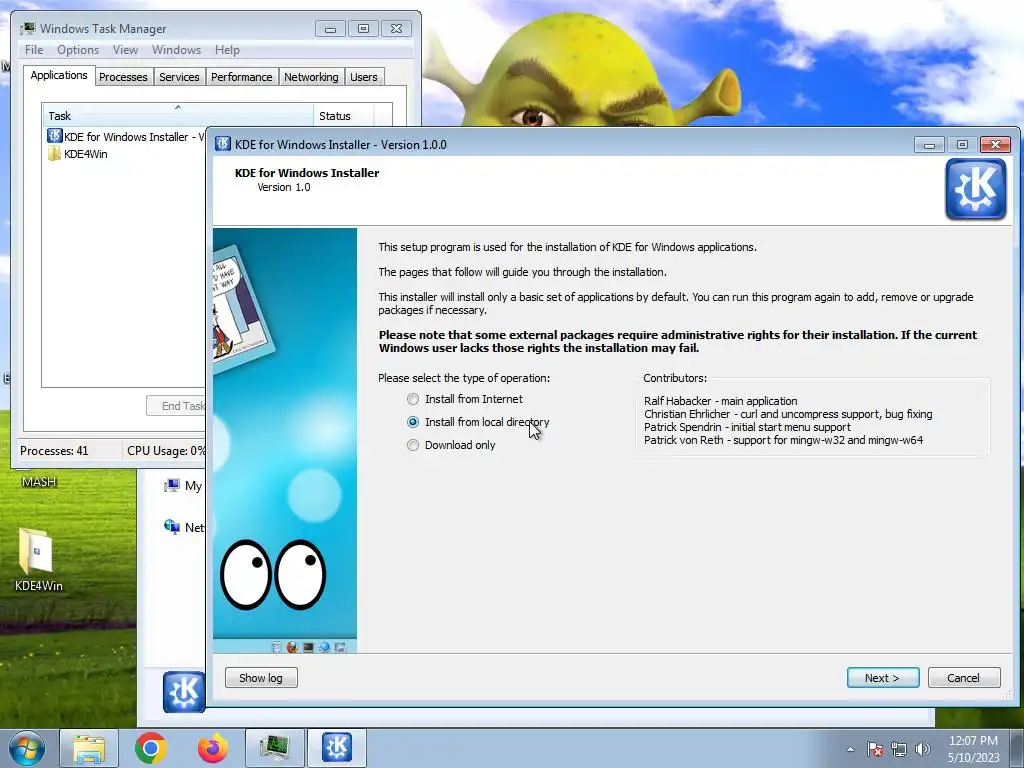Open Help menu in Task Manager
The width and height of the screenshot is (1024, 768).
[x=227, y=50]
